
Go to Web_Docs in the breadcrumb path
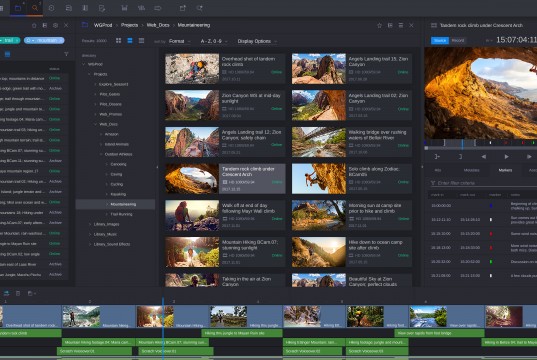coord(158,25)
